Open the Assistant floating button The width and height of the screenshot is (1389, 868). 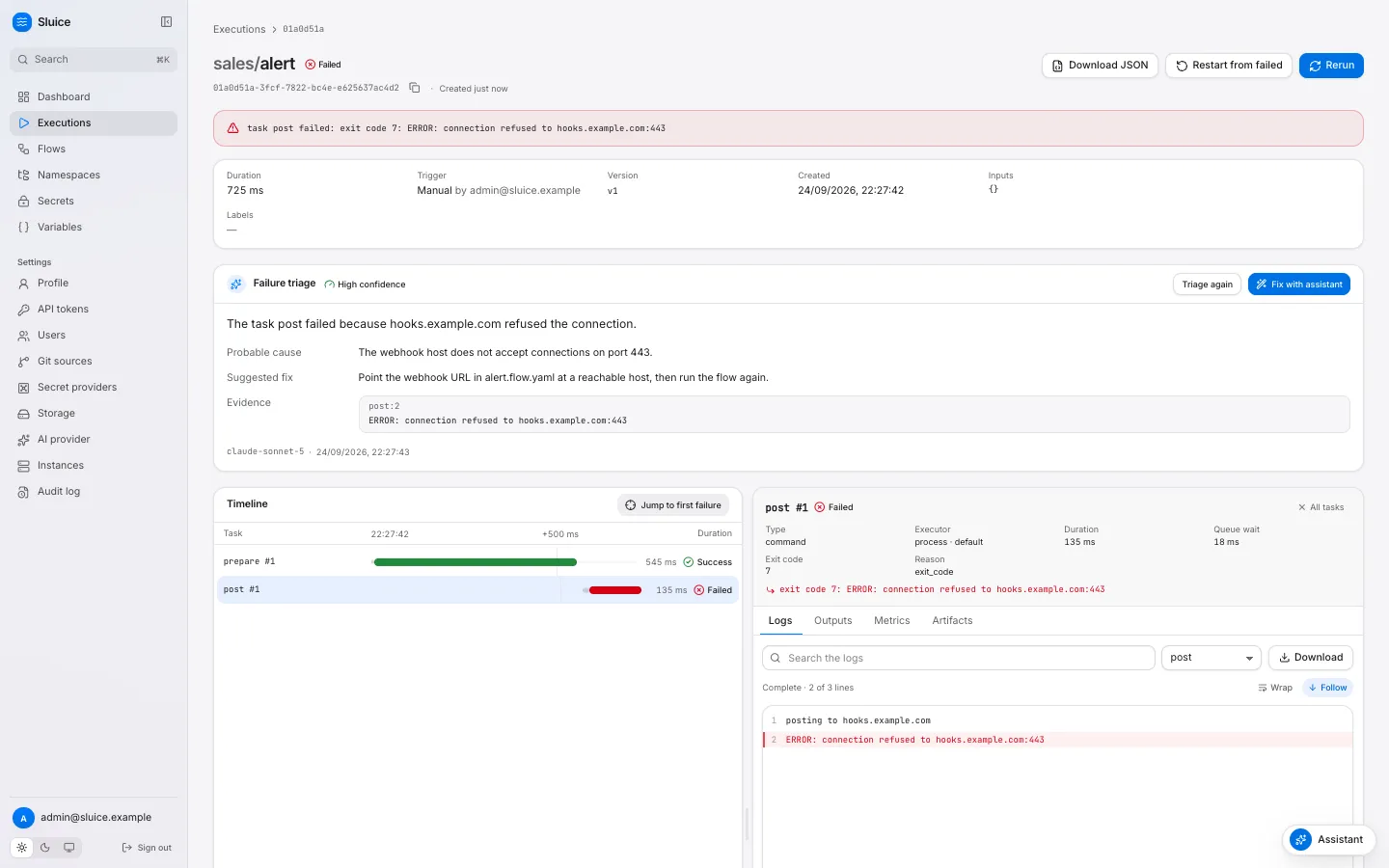point(1328,839)
